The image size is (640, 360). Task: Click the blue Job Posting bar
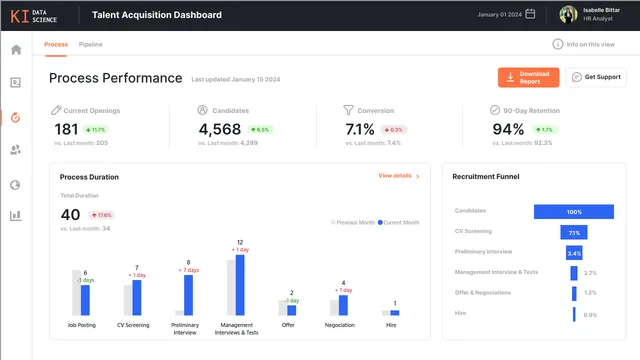[85, 300]
